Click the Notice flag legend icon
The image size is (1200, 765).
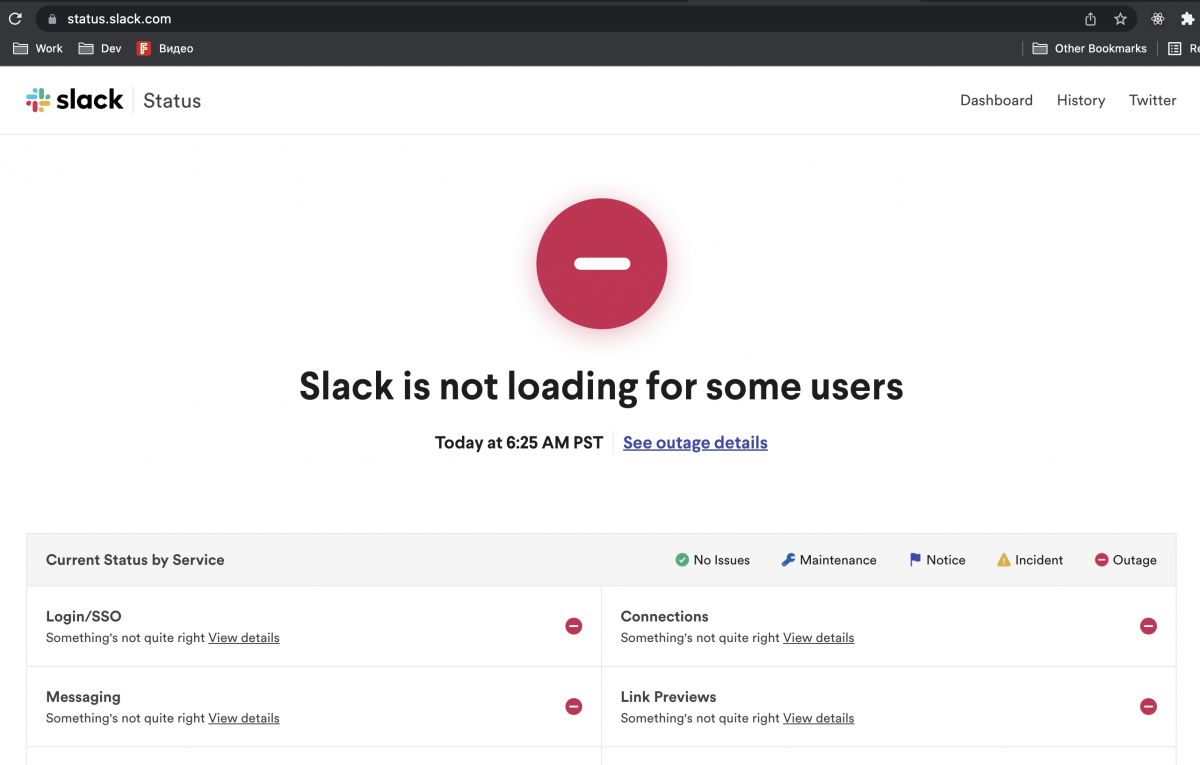pyautogui.click(x=915, y=560)
